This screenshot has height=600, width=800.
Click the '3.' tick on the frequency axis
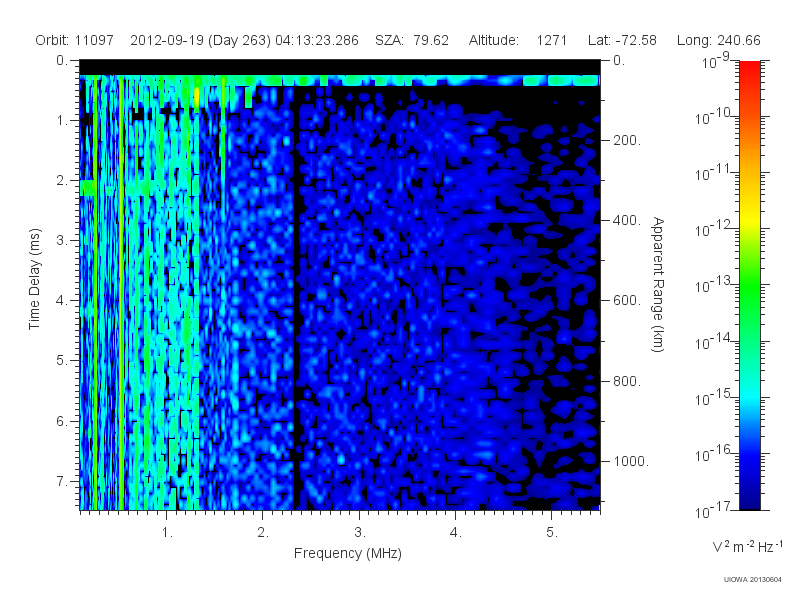(x=360, y=533)
